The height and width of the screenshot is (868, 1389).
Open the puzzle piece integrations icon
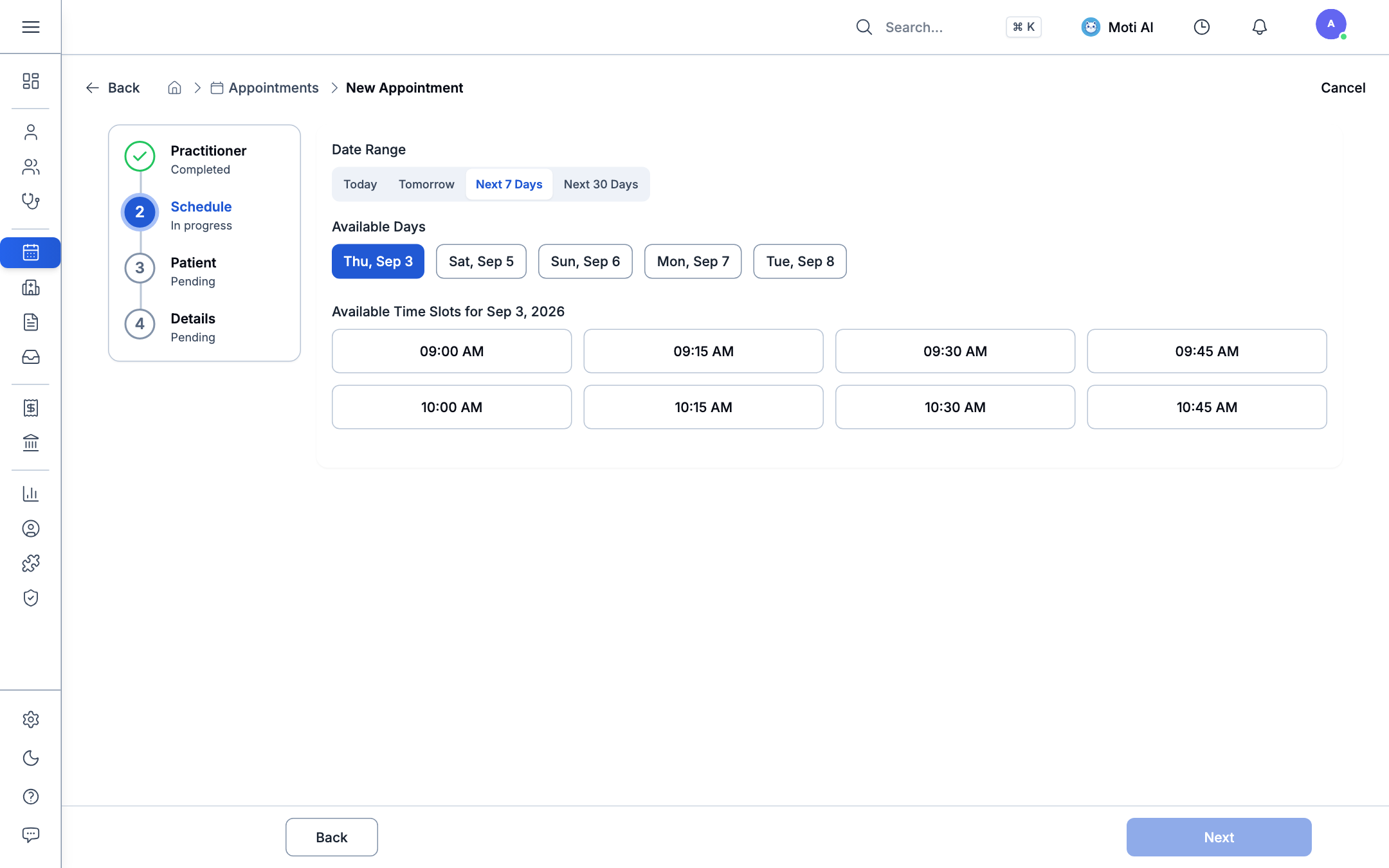[x=30, y=563]
